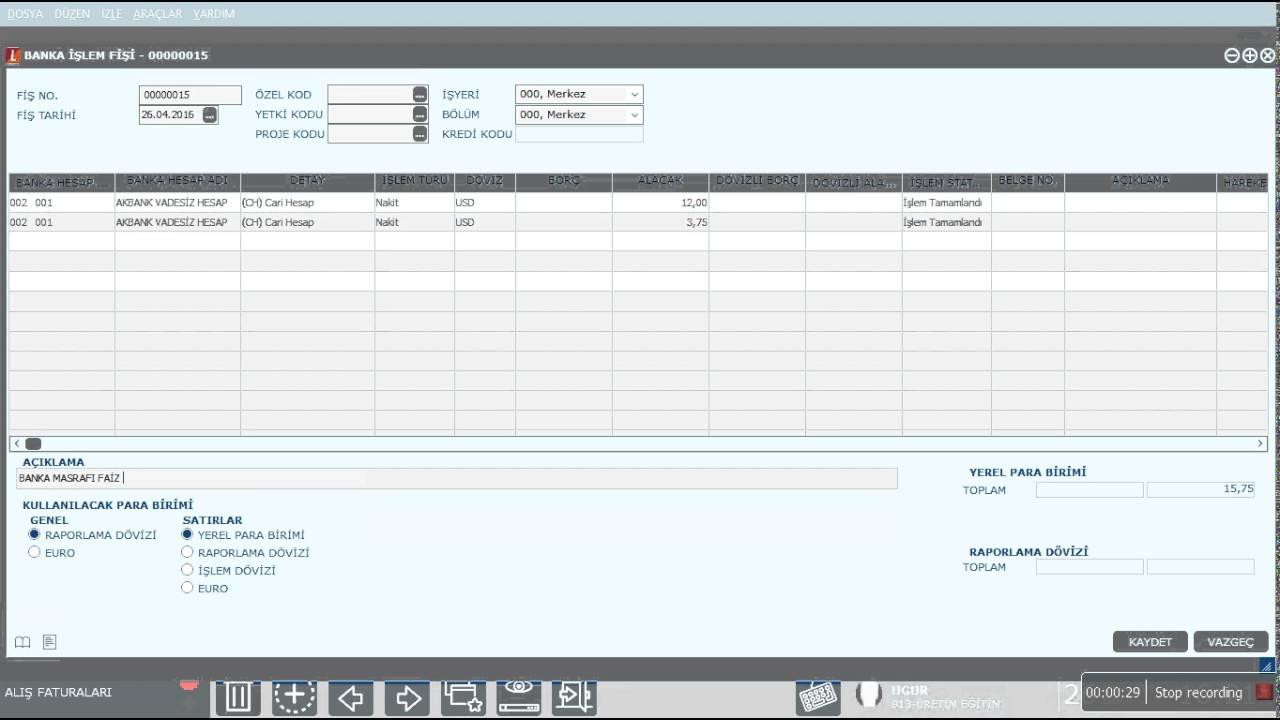Viewport: 1280px width, 720px height.
Task: Click the 3,75 Alacak cell
Action: point(661,222)
